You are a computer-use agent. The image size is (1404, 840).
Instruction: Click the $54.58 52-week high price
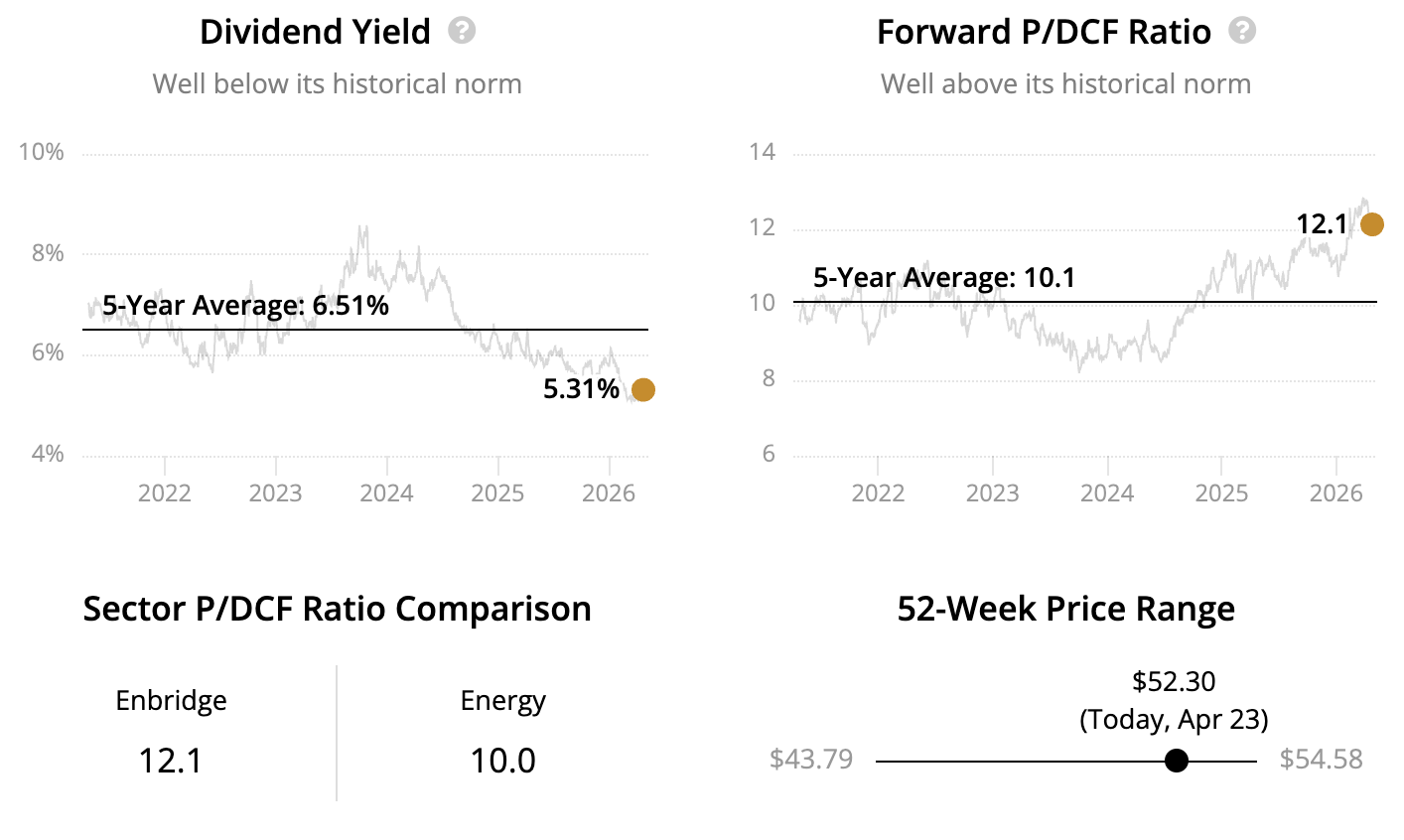pyautogui.click(x=1321, y=760)
